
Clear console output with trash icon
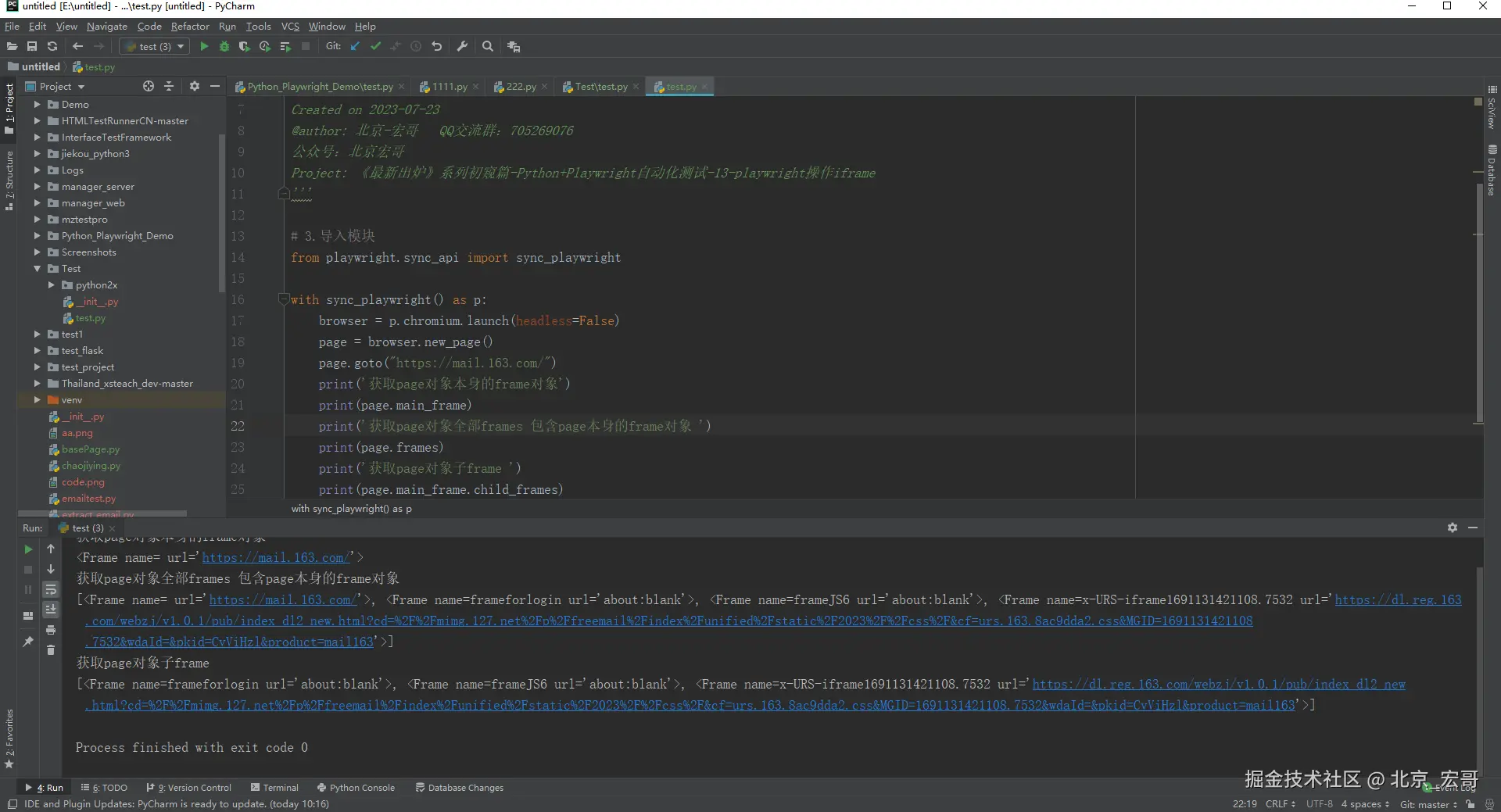51,650
